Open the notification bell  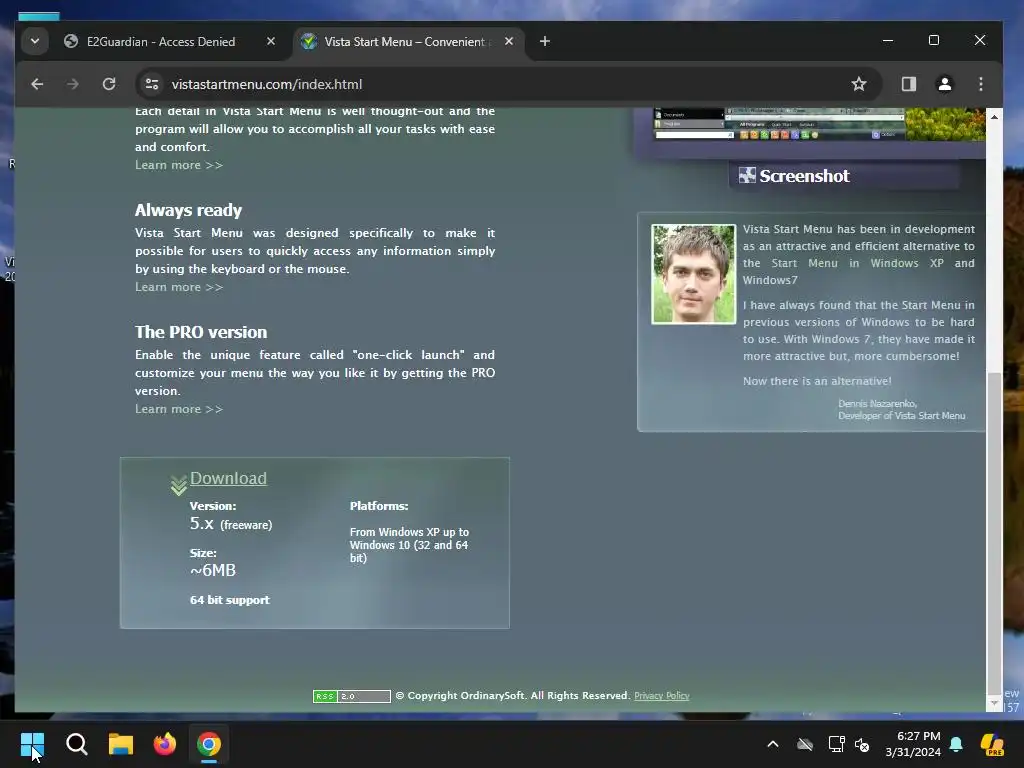coord(956,744)
